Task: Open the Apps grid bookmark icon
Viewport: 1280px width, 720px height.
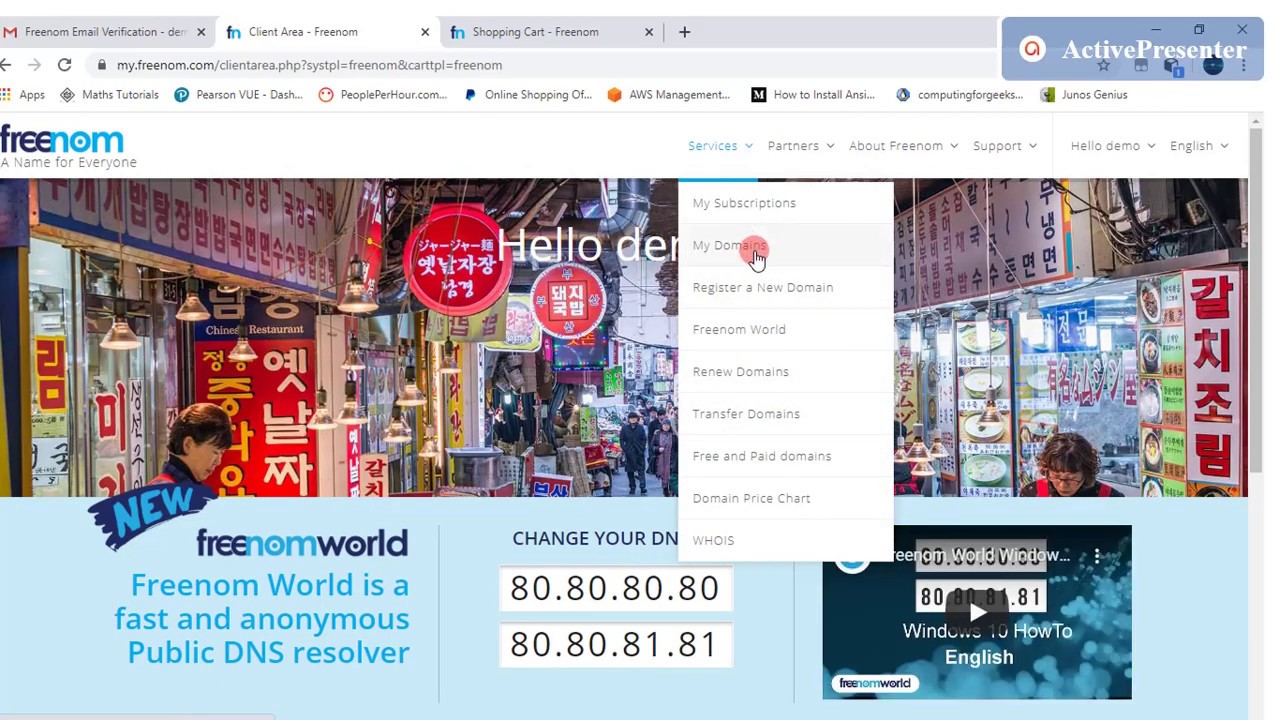Action: tap(7, 95)
